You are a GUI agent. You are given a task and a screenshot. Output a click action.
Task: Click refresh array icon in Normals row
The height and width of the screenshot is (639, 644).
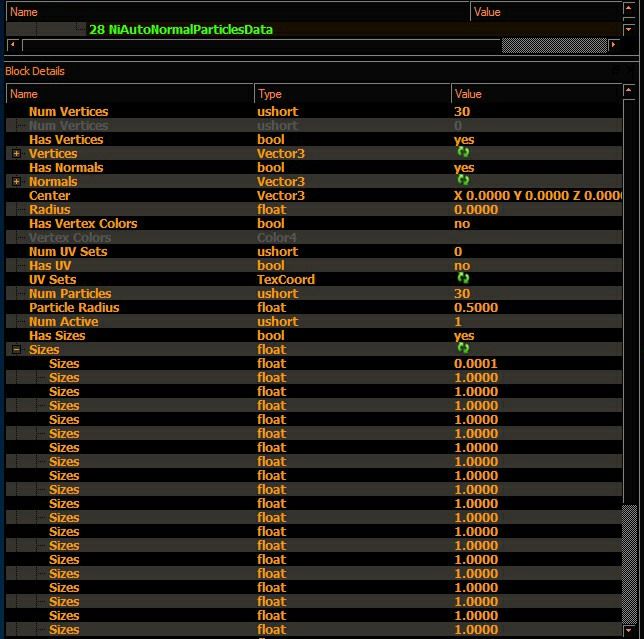pyautogui.click(x=463, y=180)
